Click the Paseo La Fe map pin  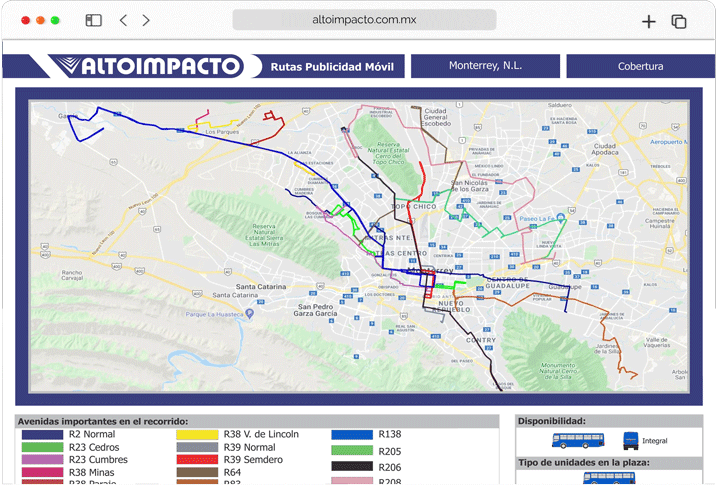pos(561,217)
